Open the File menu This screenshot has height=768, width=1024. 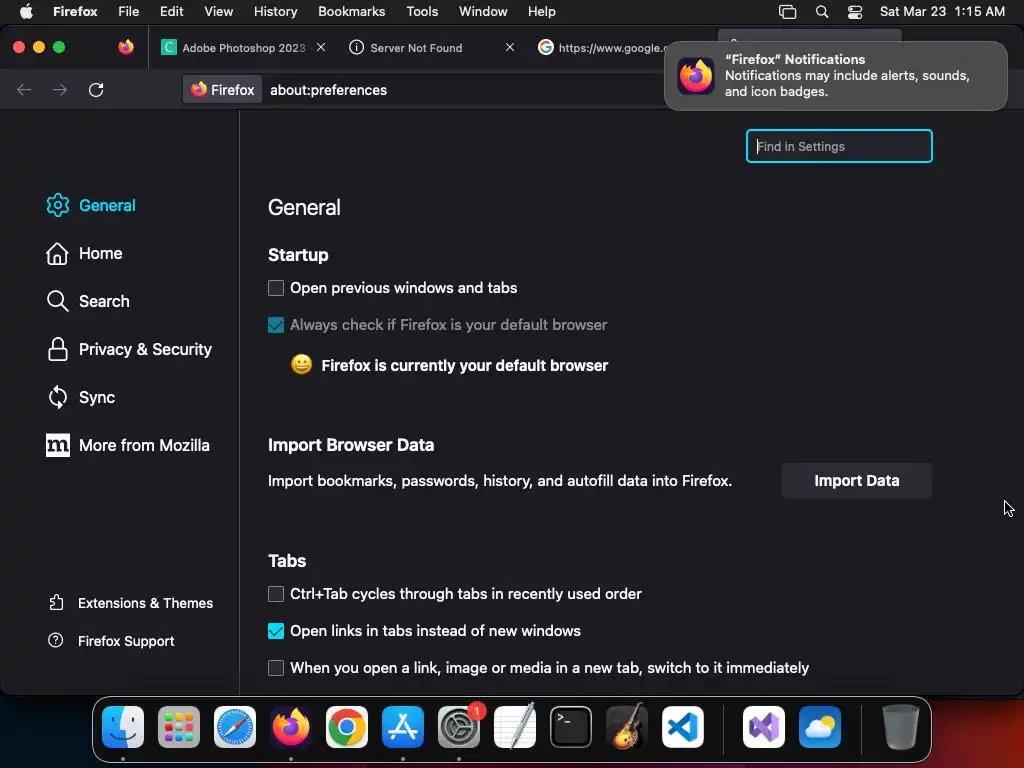point(129,12)
